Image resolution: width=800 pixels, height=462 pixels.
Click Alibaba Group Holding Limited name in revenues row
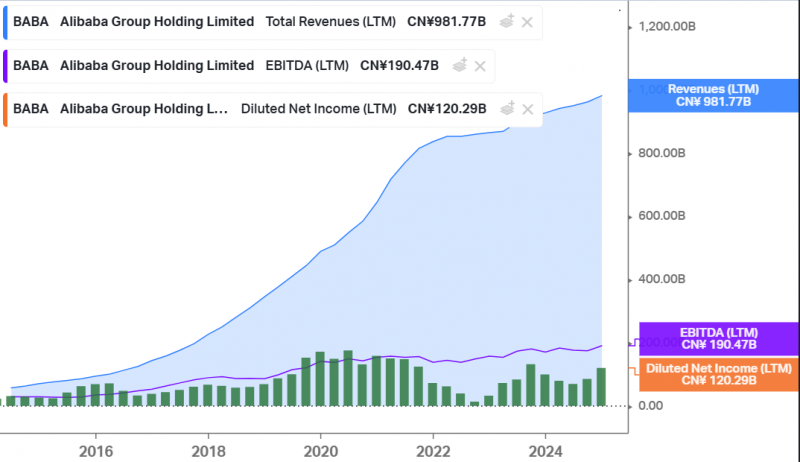coord(157,22)
